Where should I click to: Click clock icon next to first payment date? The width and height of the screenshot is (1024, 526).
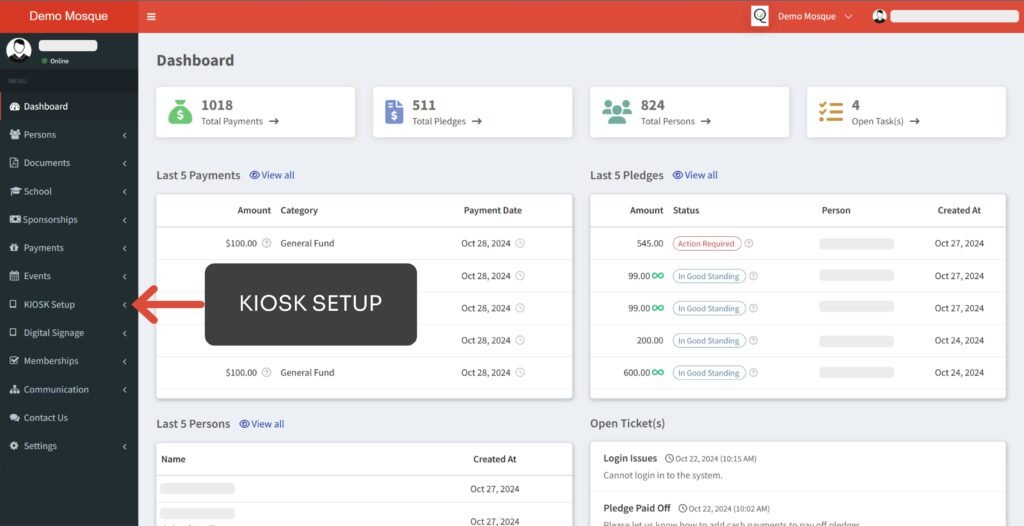click(x=520, y=243)
